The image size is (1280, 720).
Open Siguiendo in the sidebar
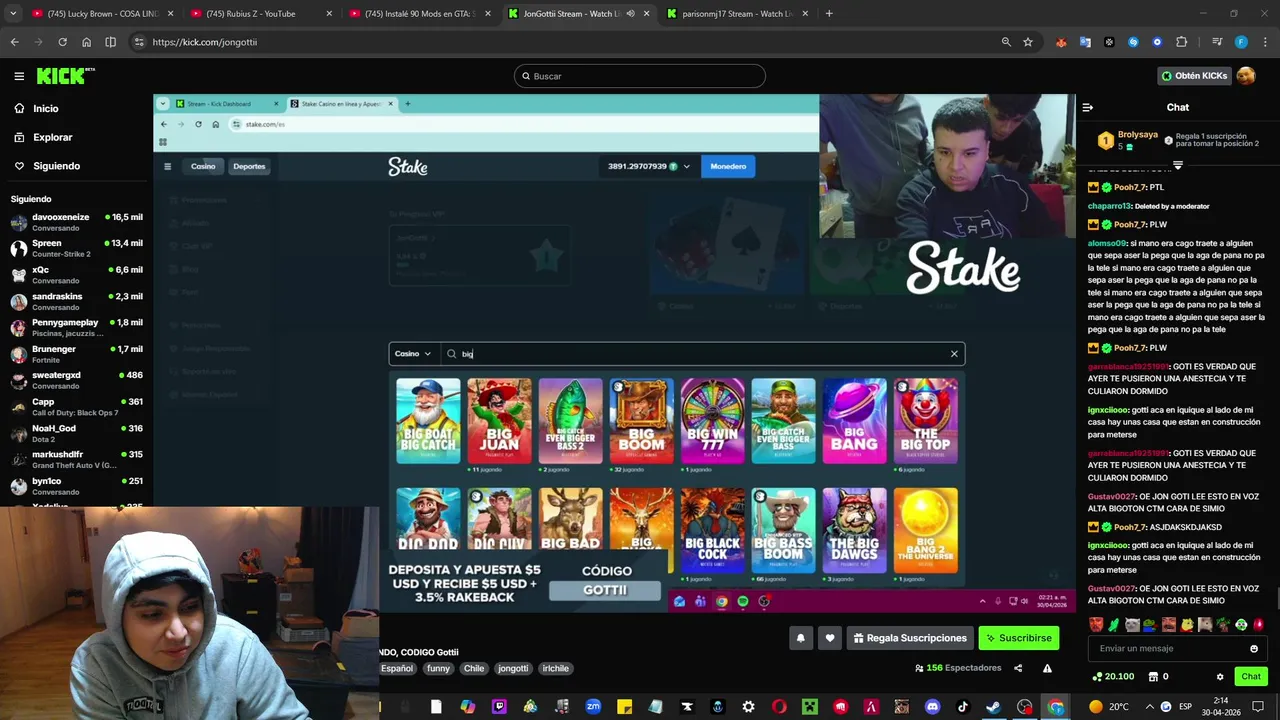tap(56, 166)
